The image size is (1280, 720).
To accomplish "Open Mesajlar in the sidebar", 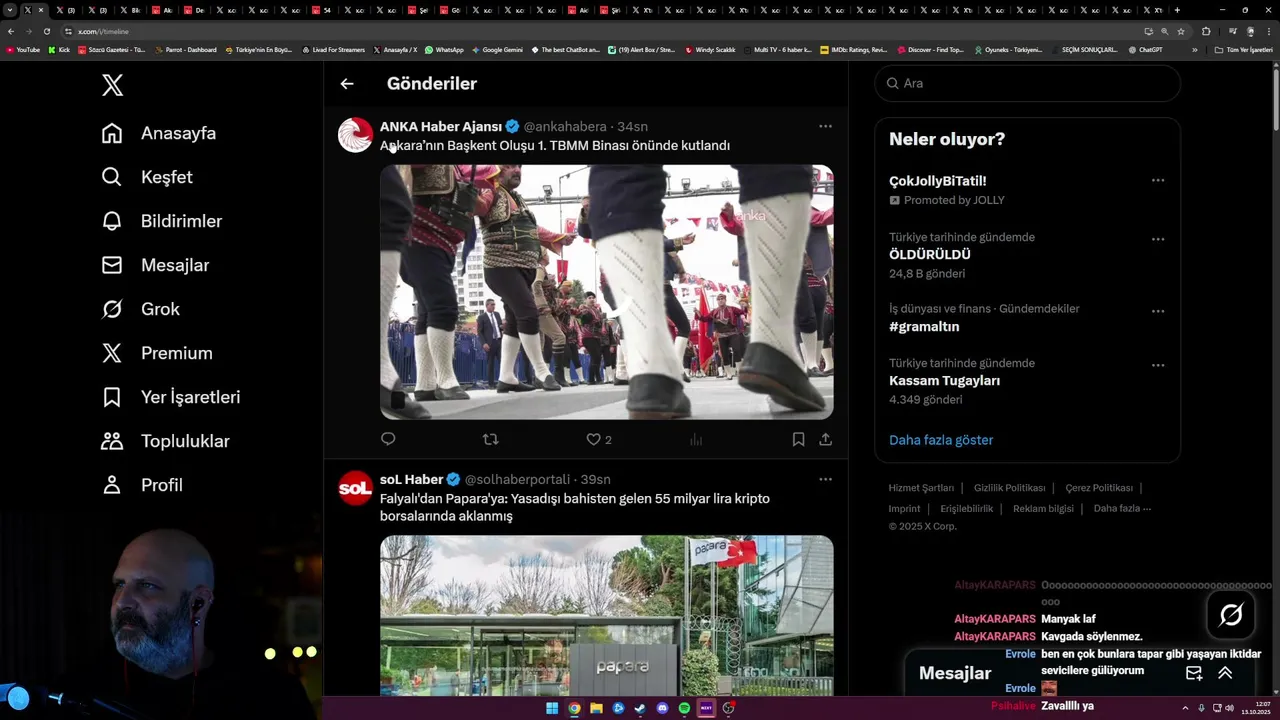I will pos(155,265).
